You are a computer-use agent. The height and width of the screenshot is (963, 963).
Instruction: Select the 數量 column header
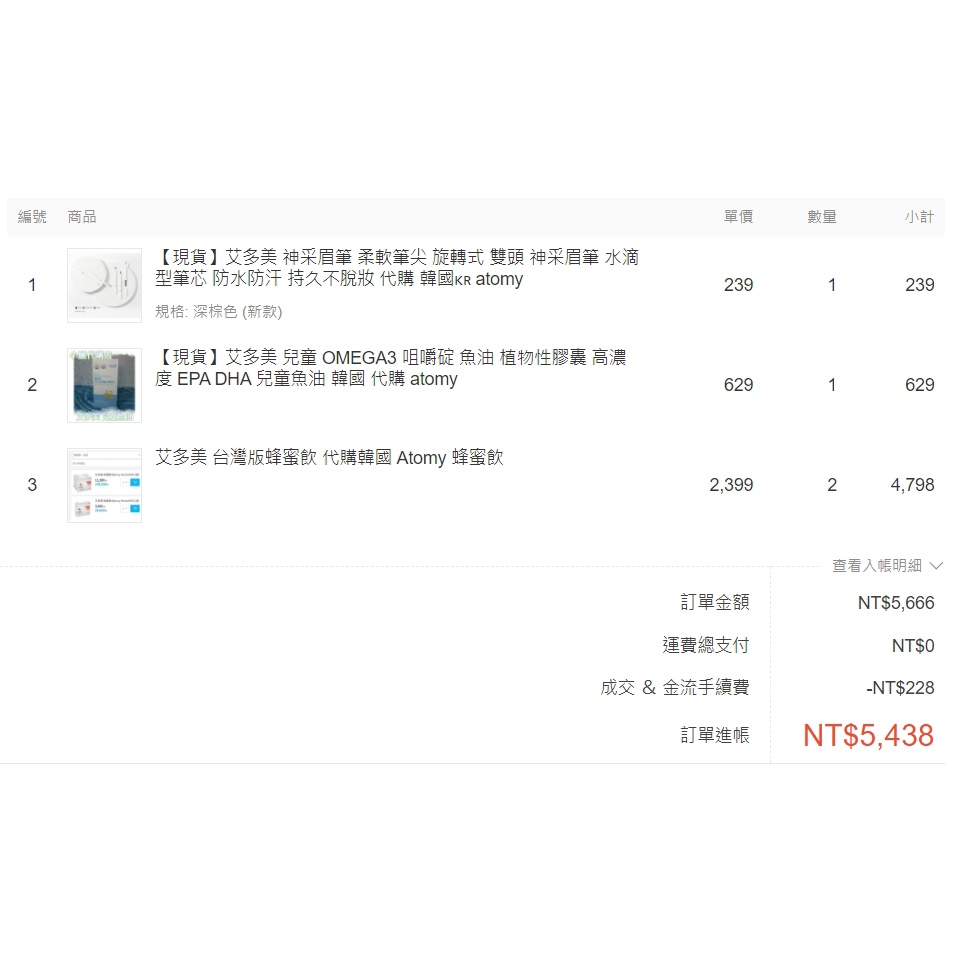coord(822,217)
